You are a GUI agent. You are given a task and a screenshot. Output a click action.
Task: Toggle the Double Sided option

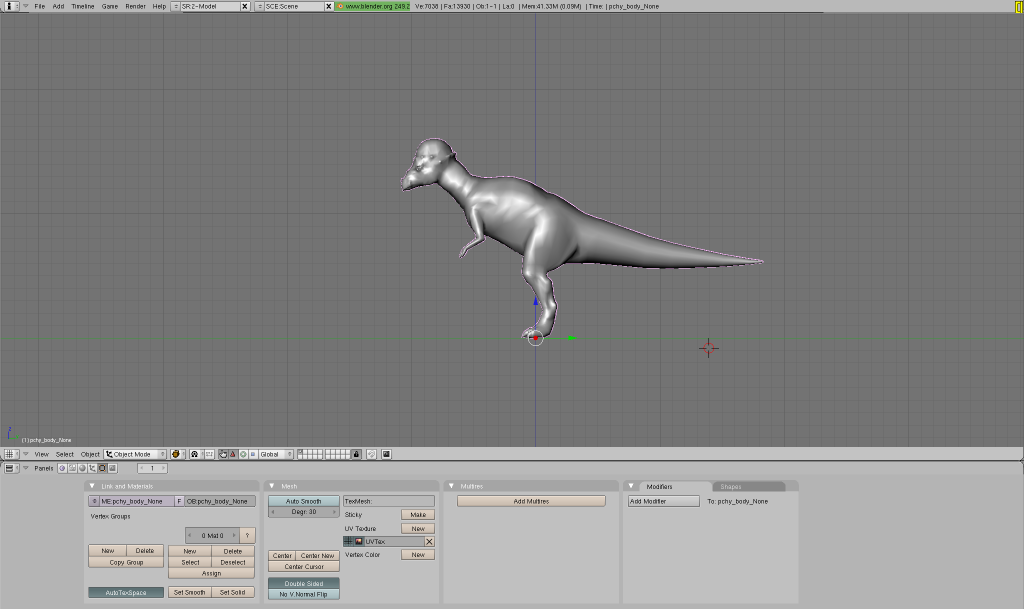(303, 583)
